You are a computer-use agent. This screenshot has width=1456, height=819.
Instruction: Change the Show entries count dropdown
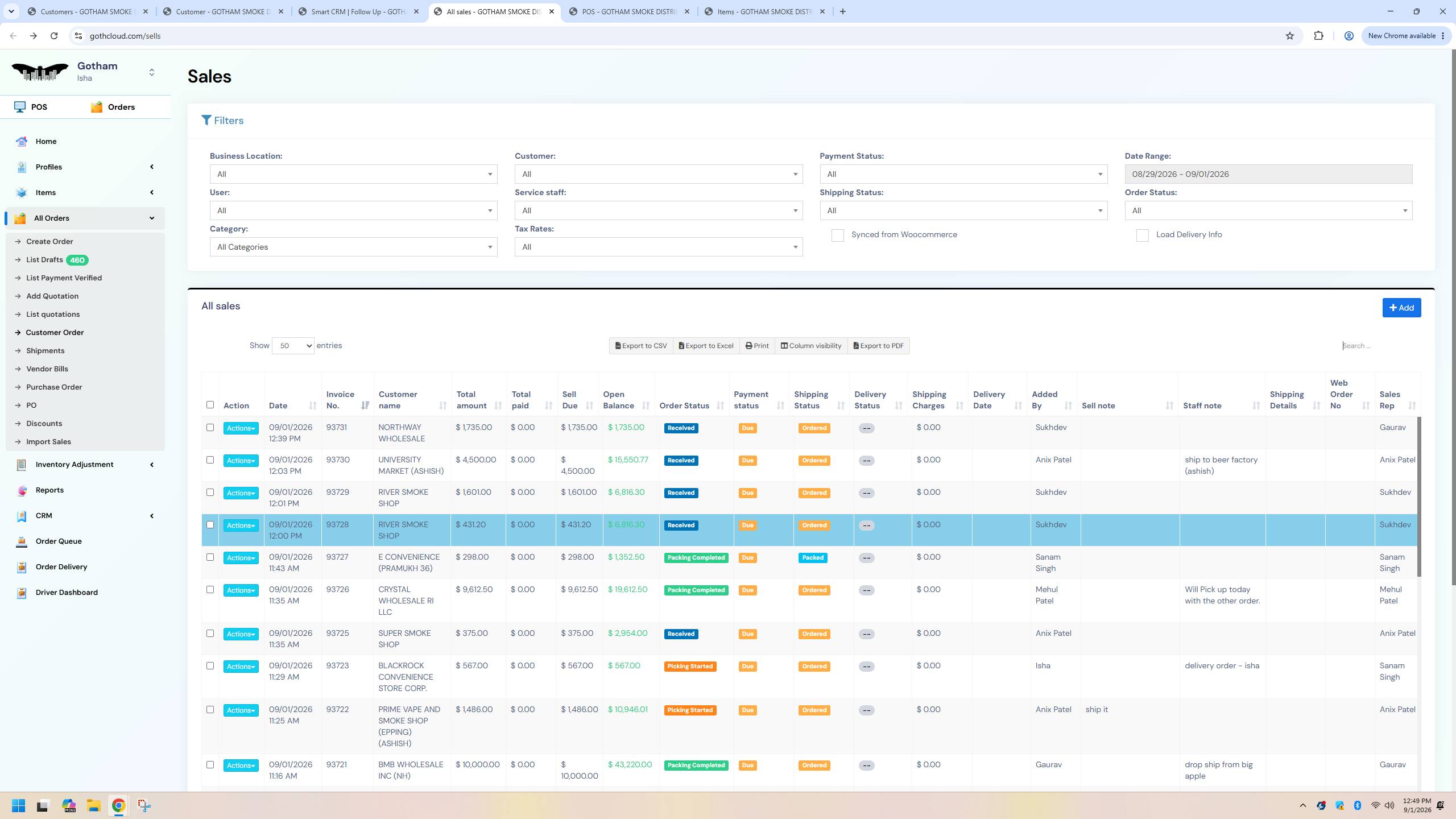point(293,346)
